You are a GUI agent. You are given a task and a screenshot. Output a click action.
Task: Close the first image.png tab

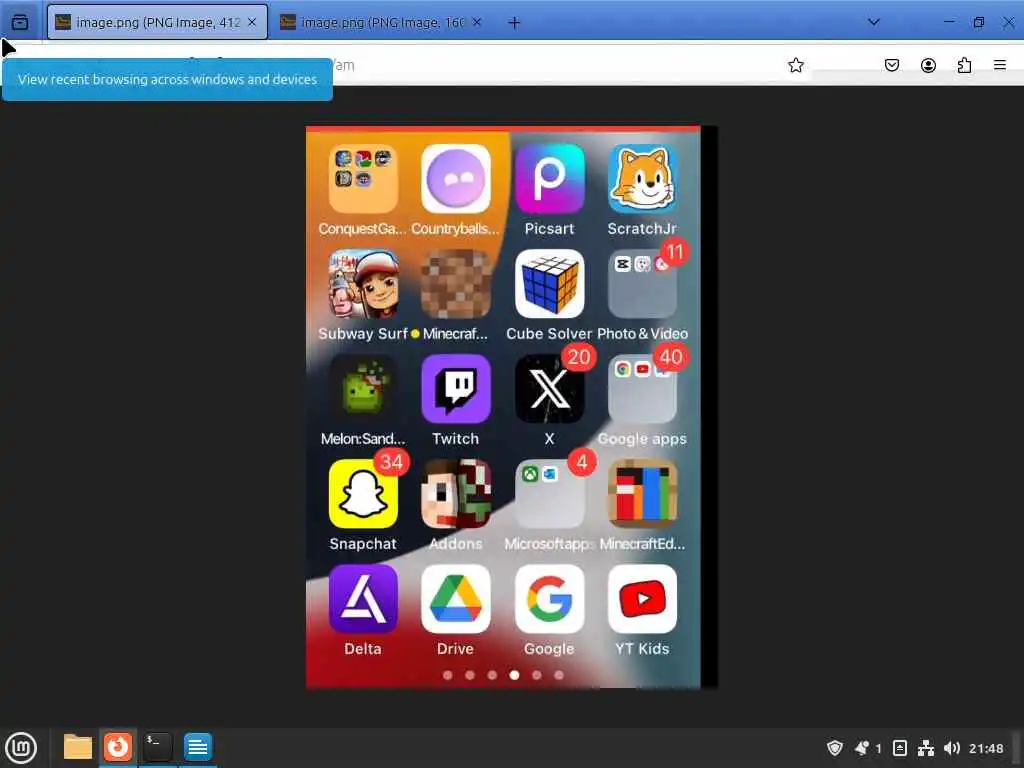pos(252,22)
